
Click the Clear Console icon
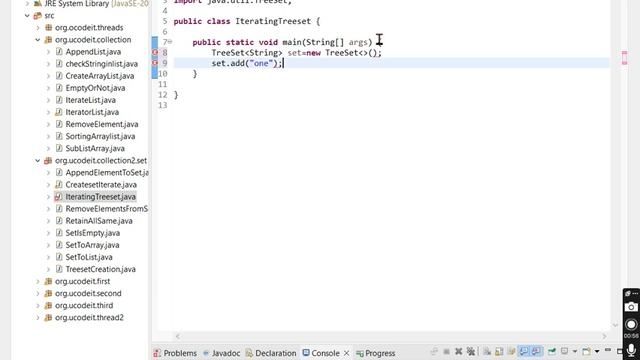click(487, 351)
